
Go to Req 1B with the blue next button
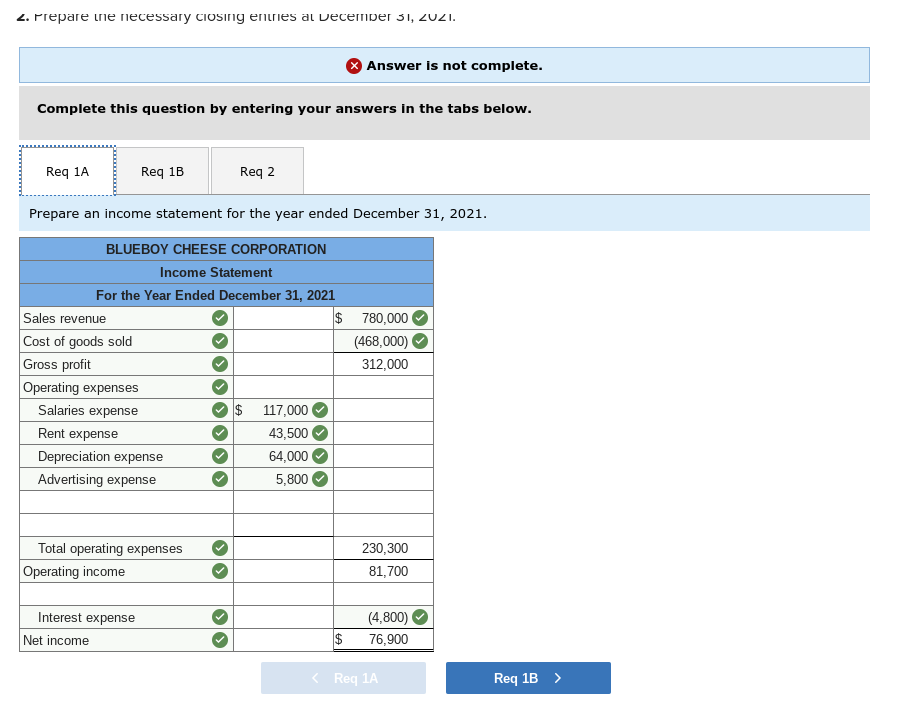528,678
